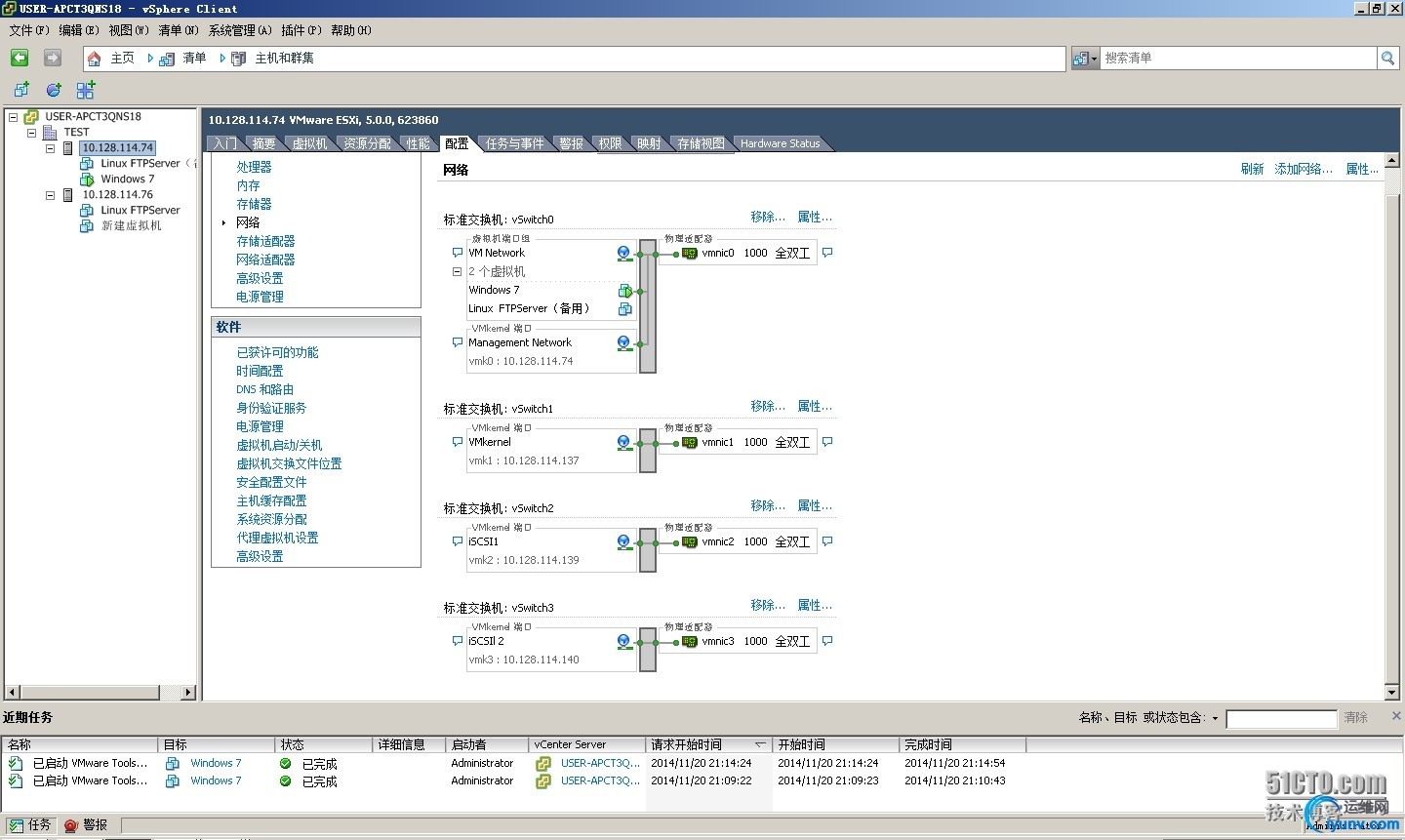This screenshot has height=840, width=1405.
Task: Open the DNS 和路由 link
Action: click(264, 390)
